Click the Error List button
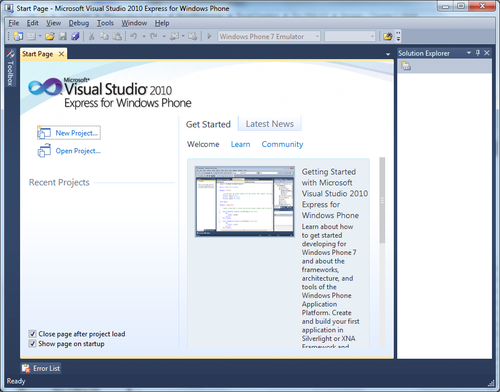 [41, 368]
